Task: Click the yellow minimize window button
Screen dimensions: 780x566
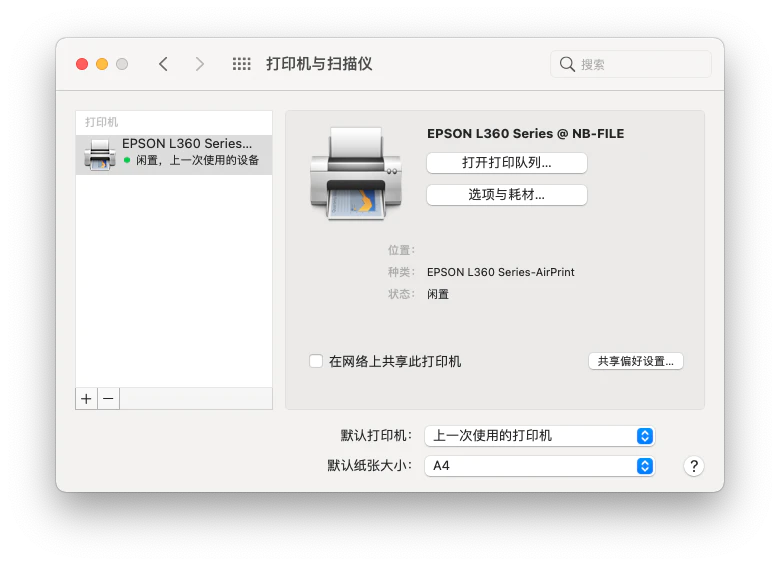Action: pyautogui.click(x=102, y=64)
